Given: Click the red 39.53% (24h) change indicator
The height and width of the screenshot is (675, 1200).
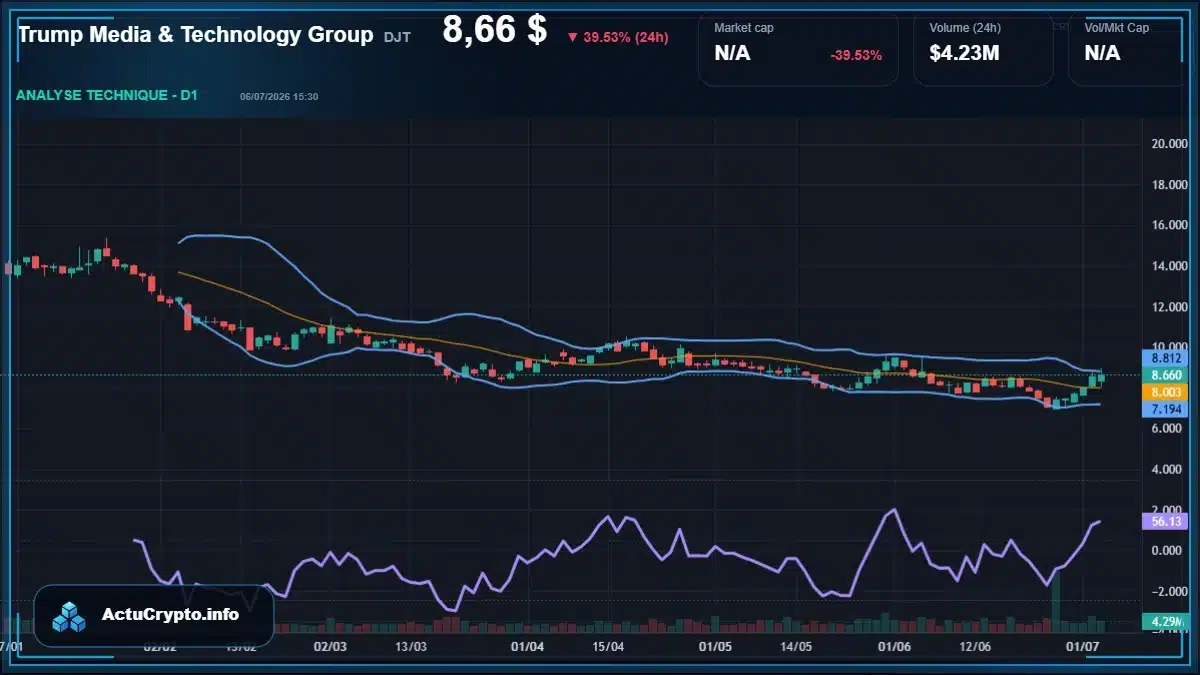Looking at the screenshot, I should (617, 37).
